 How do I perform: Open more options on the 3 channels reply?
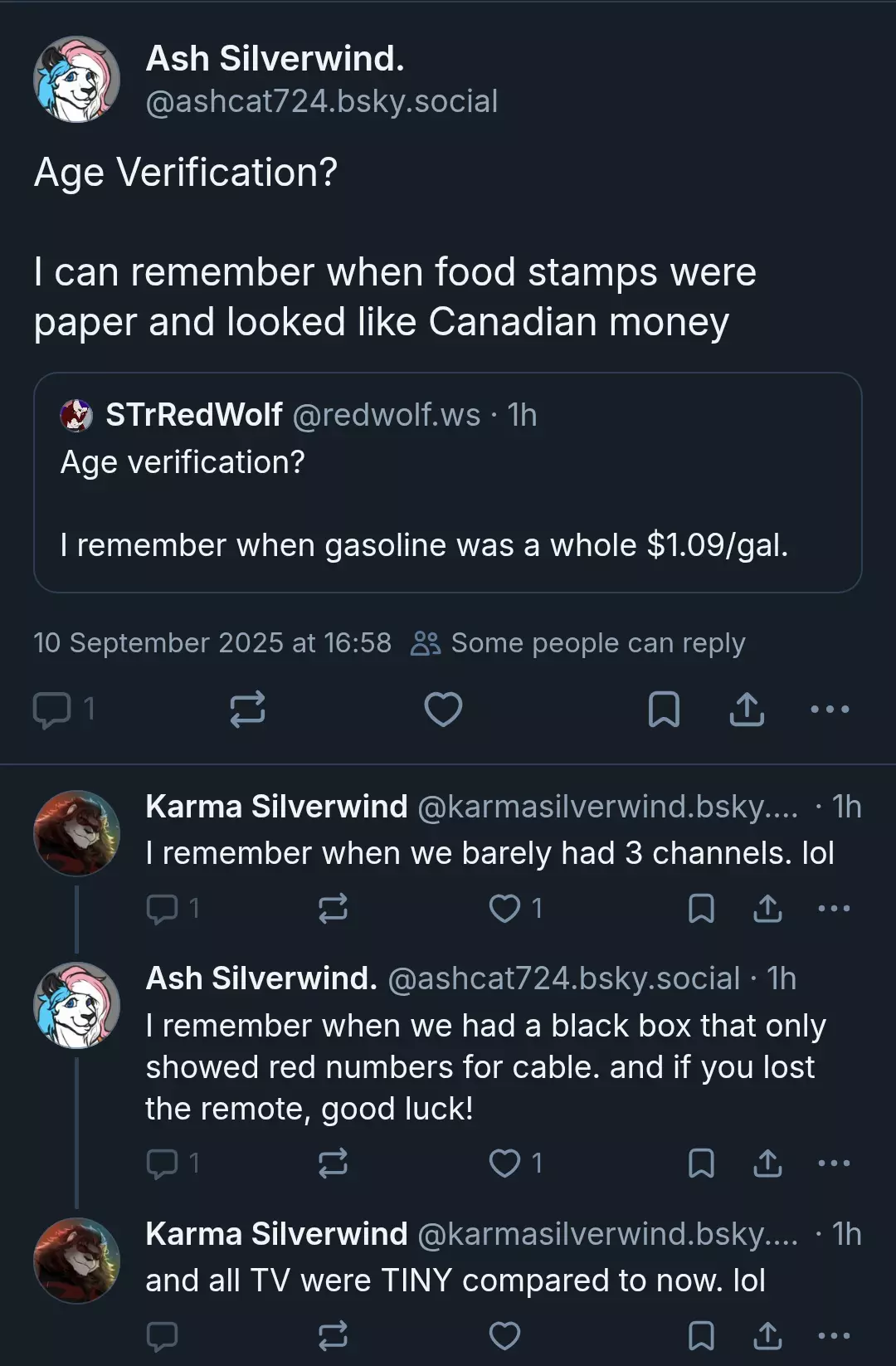point(834,909)
